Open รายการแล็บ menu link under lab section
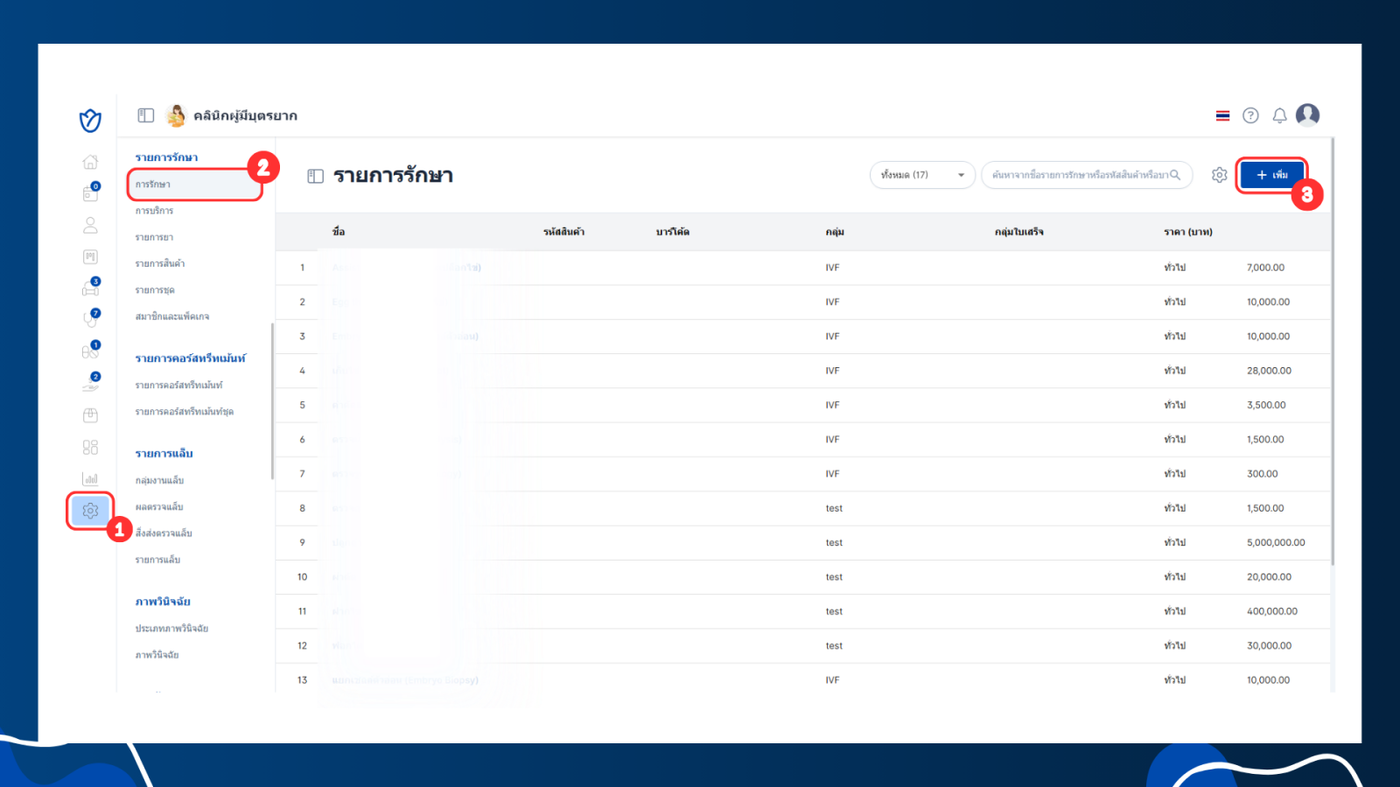The image size is (1400, 787). click(158, 560)
